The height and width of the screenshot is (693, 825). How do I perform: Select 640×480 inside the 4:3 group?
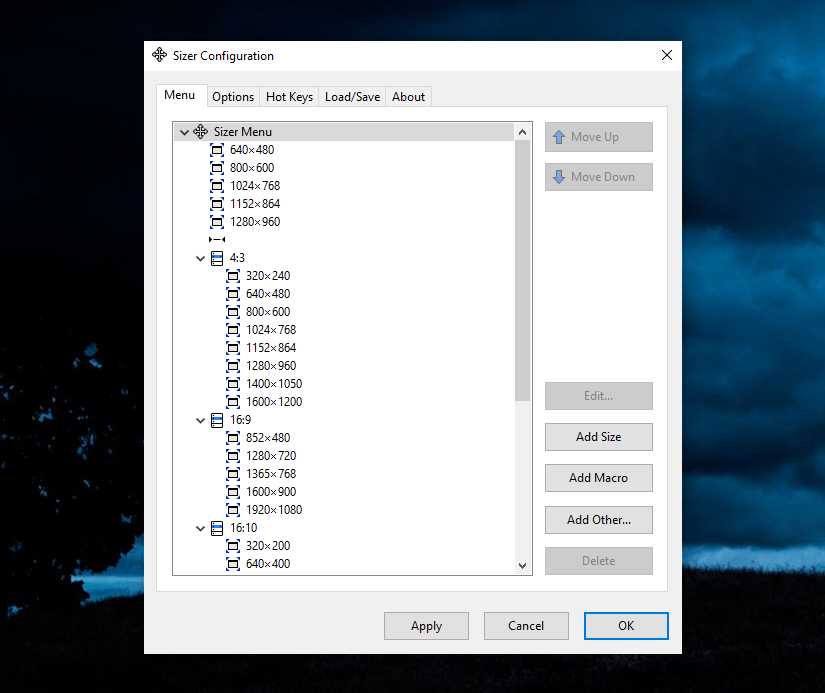pyautogui.click(x=268, y=294)
